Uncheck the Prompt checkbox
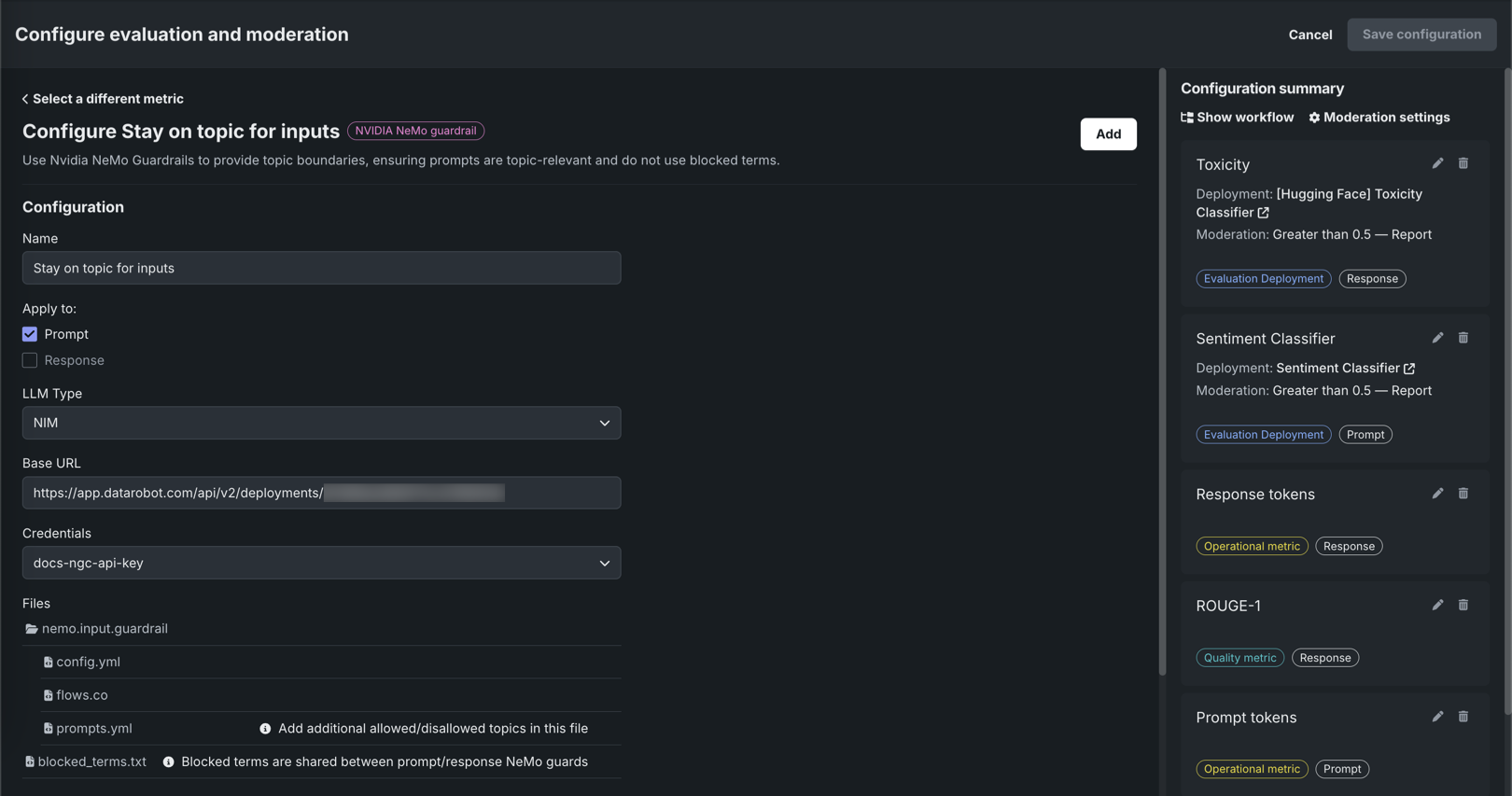The height and width of the screenshot is (796, 1512). coord(30,334)
